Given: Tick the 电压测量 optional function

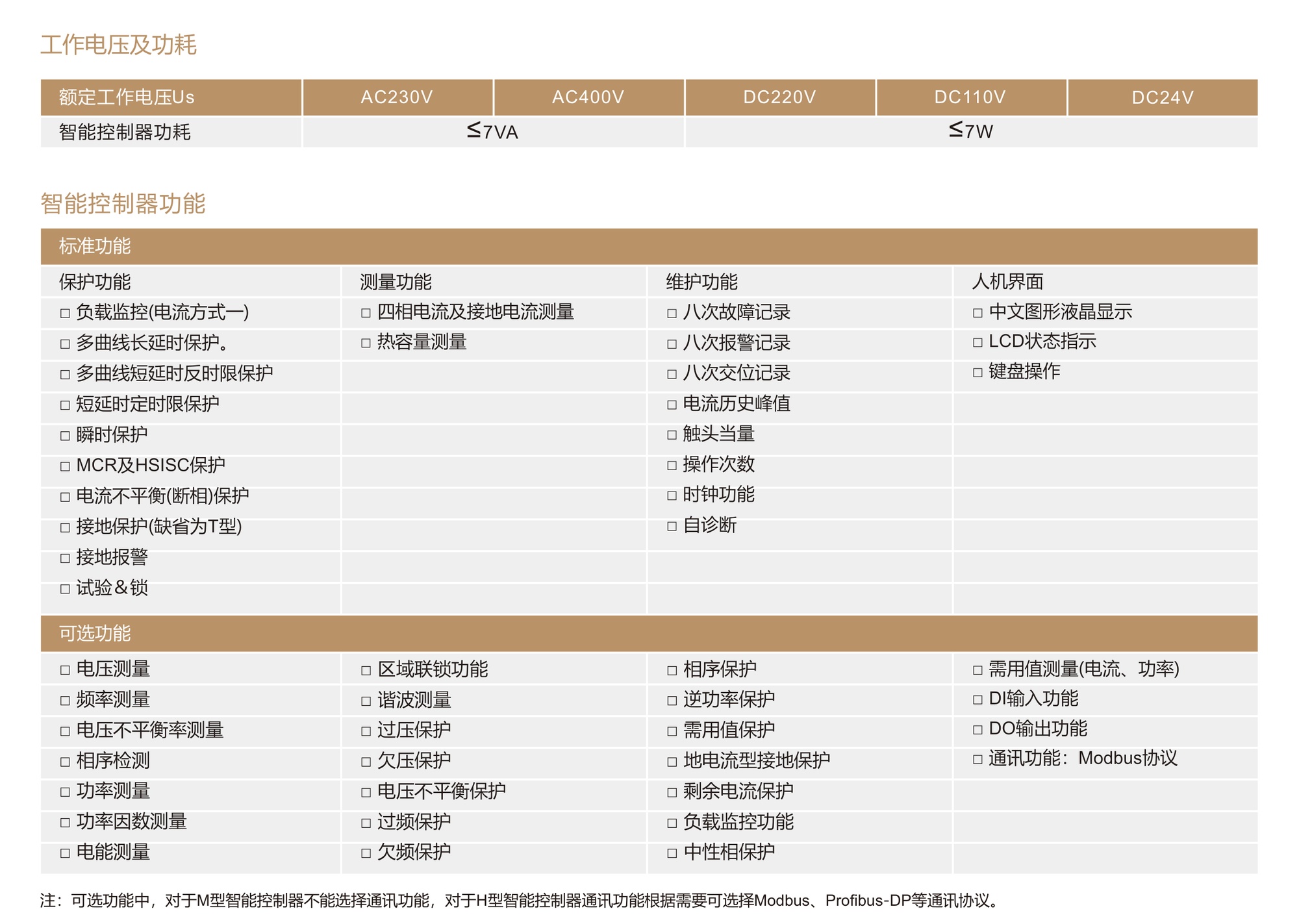Looking at the screenshot, I should tap(65, 670).
